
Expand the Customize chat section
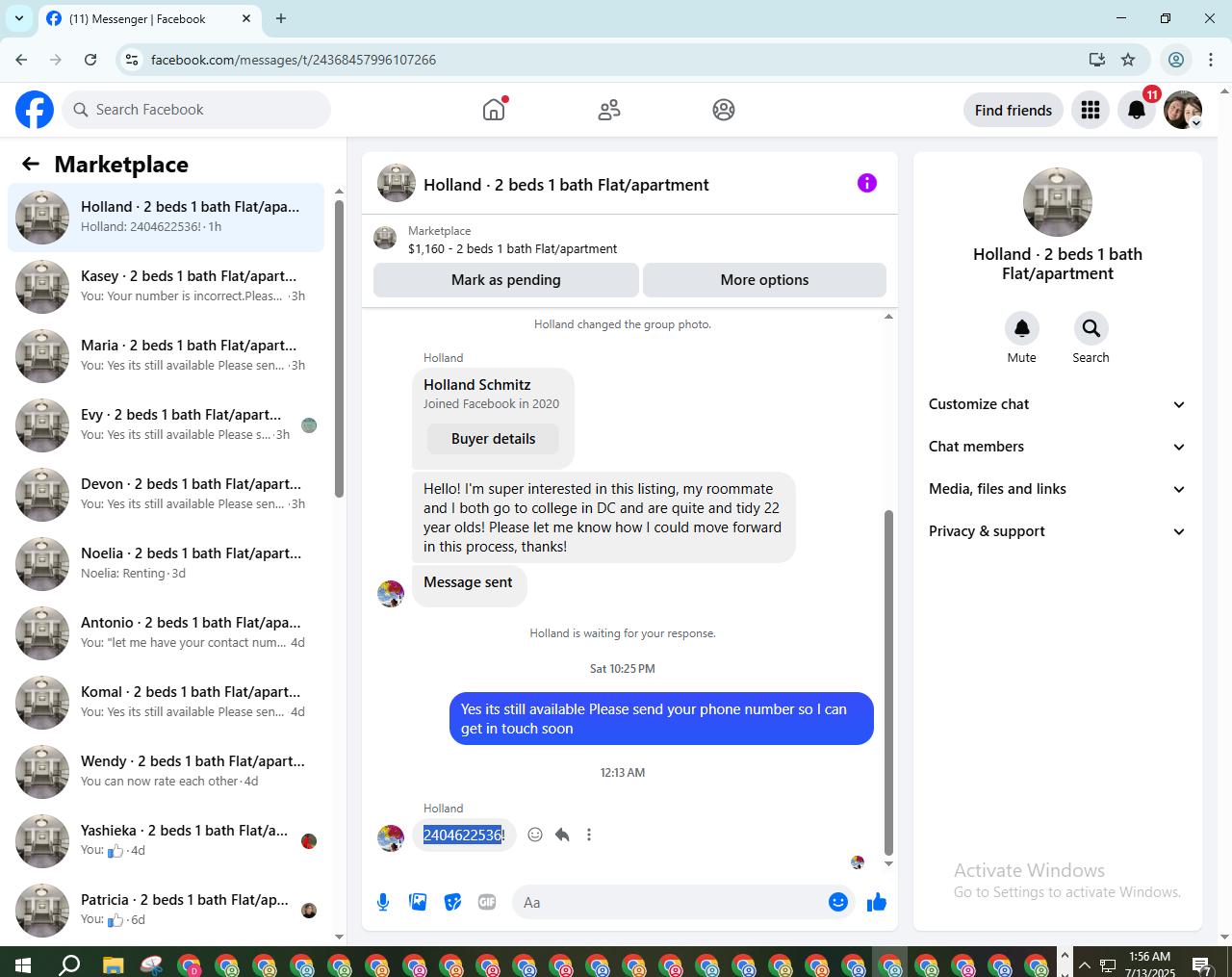[1058, 404]
